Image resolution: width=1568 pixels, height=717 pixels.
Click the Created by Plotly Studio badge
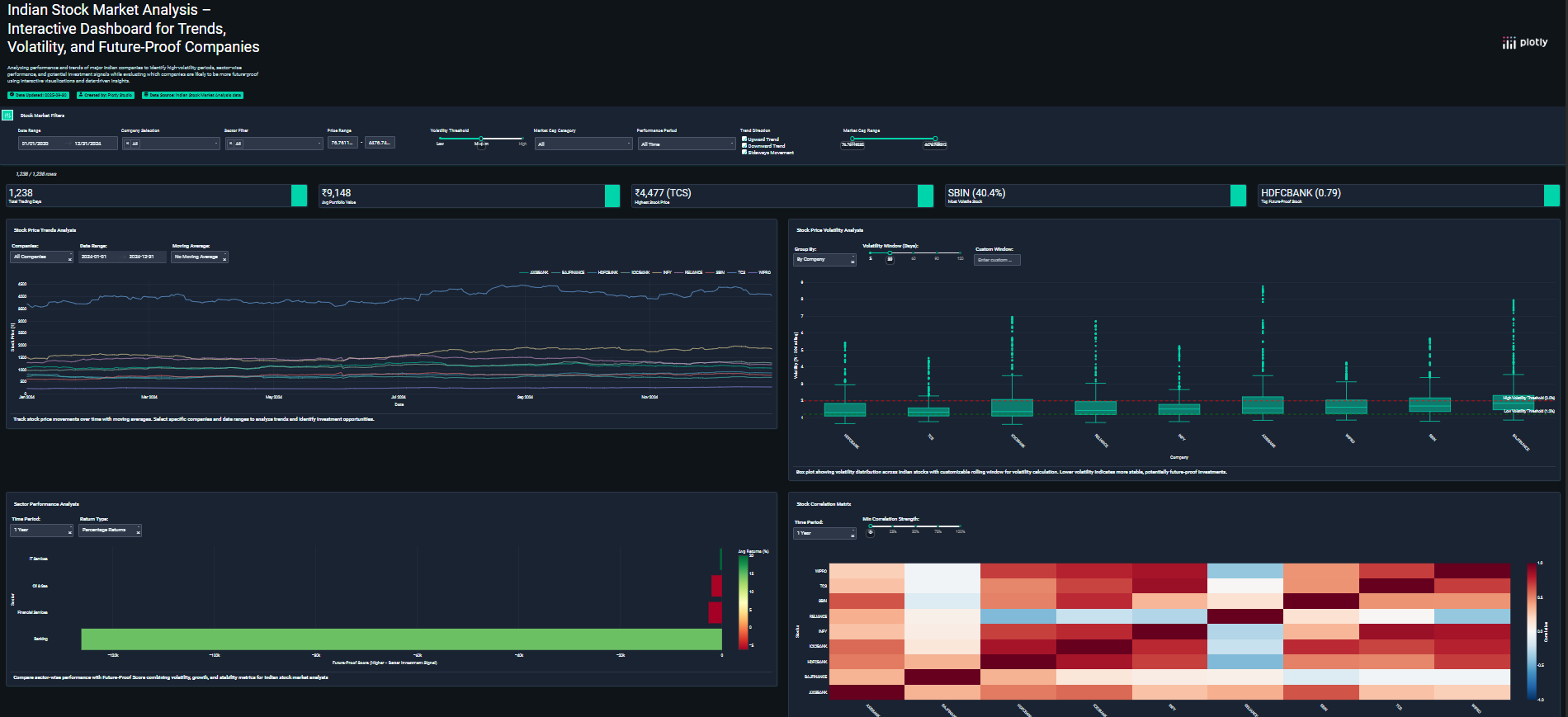(105, 95)
